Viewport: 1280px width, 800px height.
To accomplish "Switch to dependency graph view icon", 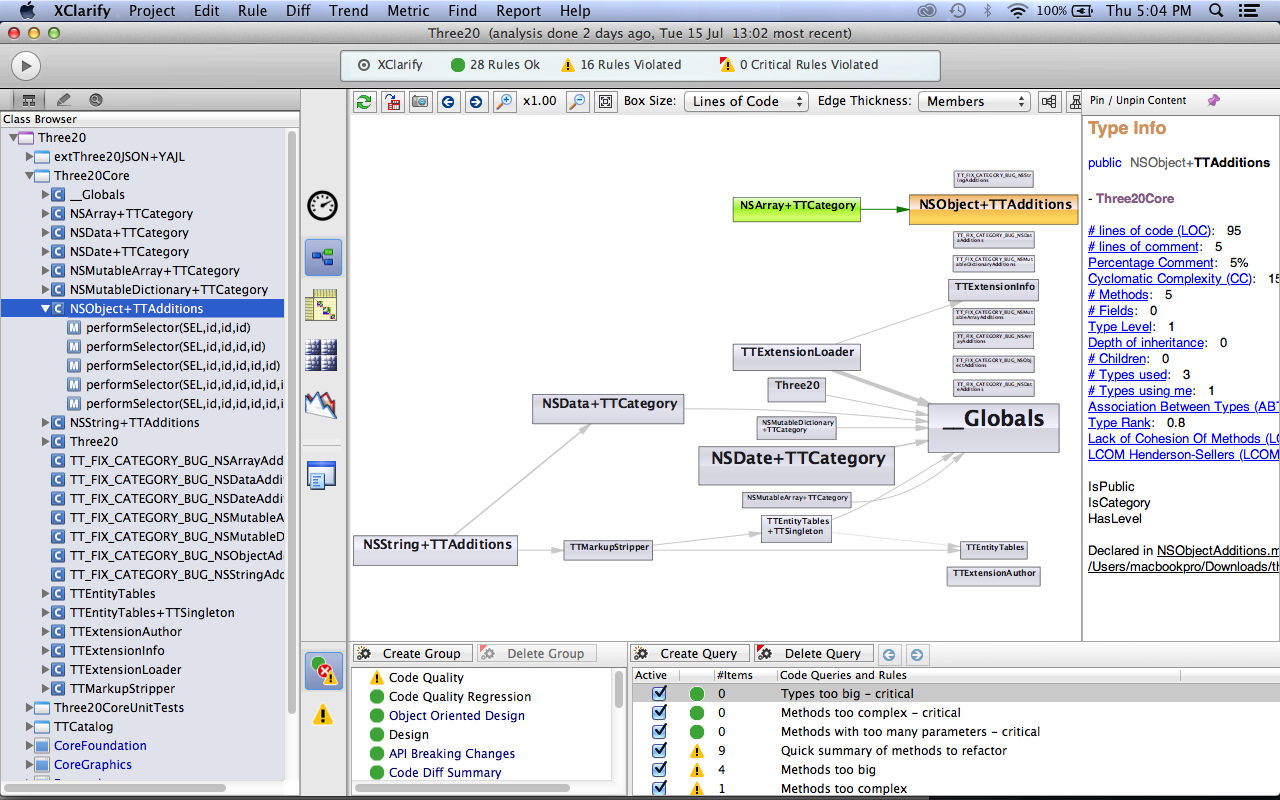I will pyautogui.click(x=323, y=257).
